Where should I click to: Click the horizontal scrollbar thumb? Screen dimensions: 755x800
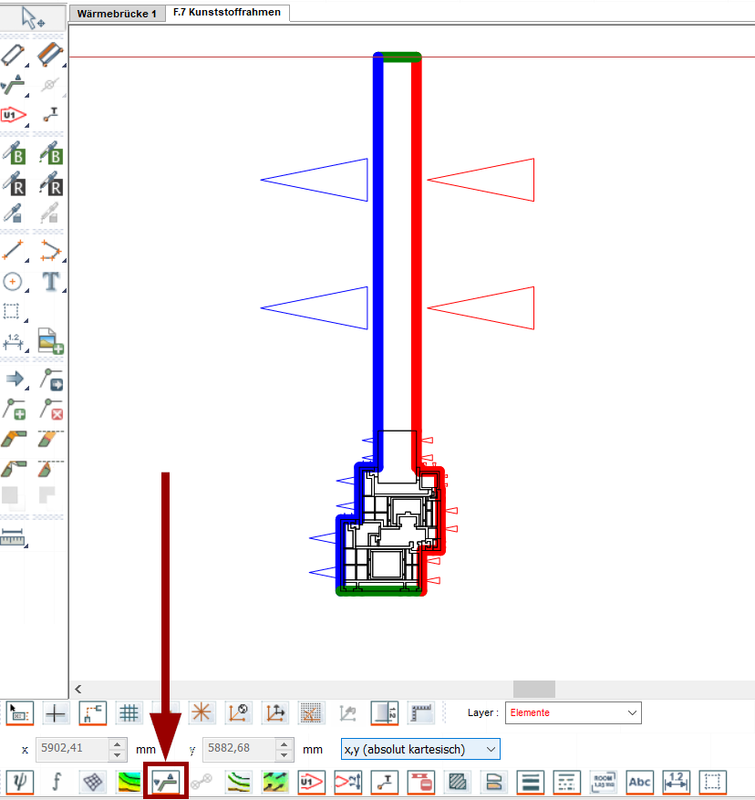coord(533,688)
